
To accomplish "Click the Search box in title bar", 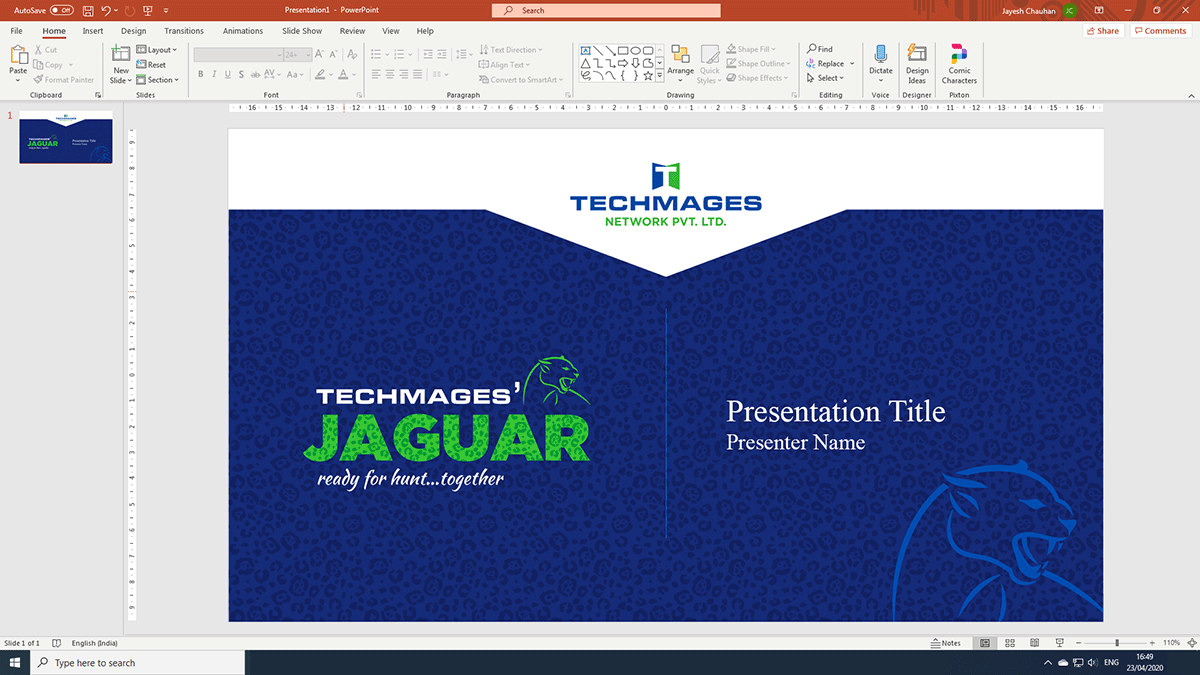I will tap(606, 10).
